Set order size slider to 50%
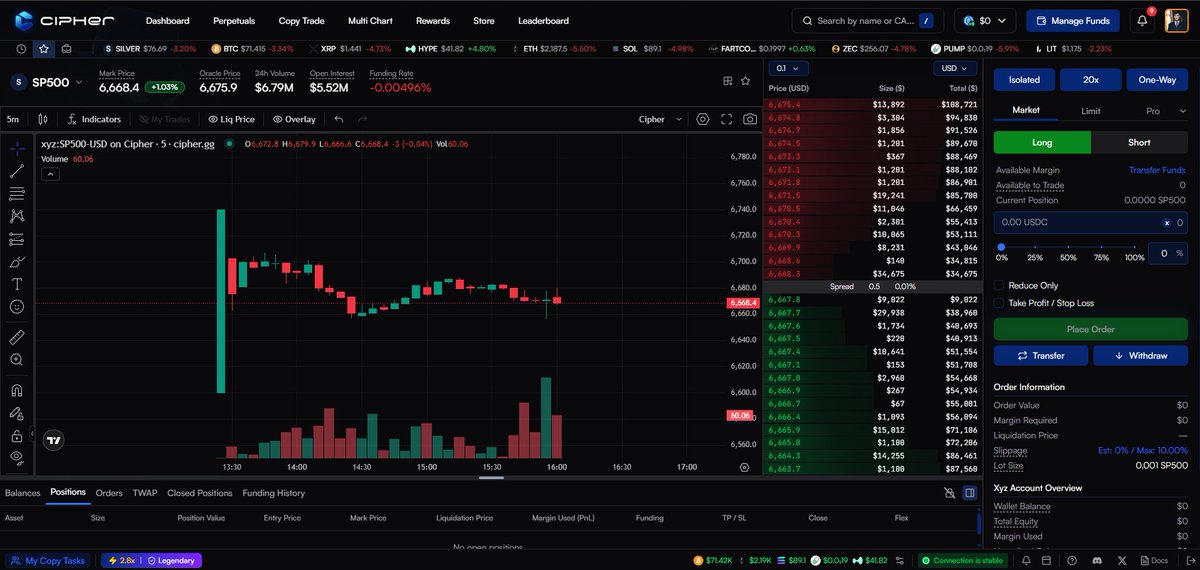The height and width of the screenshot is (570, 1200). pyautogui.click(x=1068, y=246)
